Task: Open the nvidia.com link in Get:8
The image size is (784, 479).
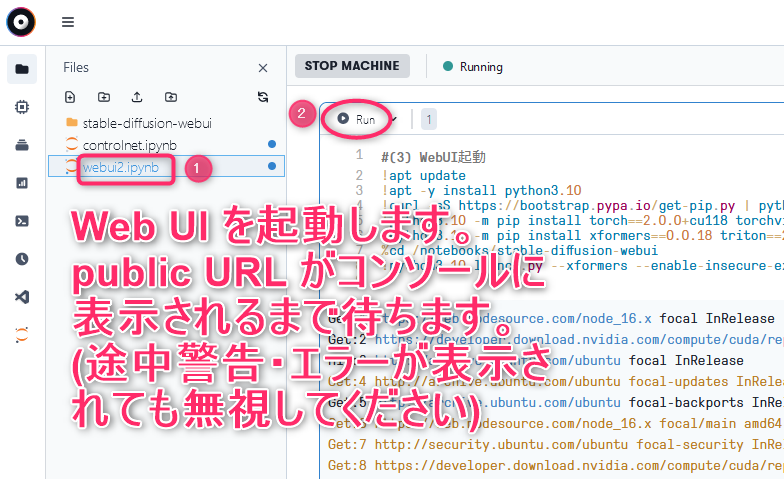Action: click(579, 466)
